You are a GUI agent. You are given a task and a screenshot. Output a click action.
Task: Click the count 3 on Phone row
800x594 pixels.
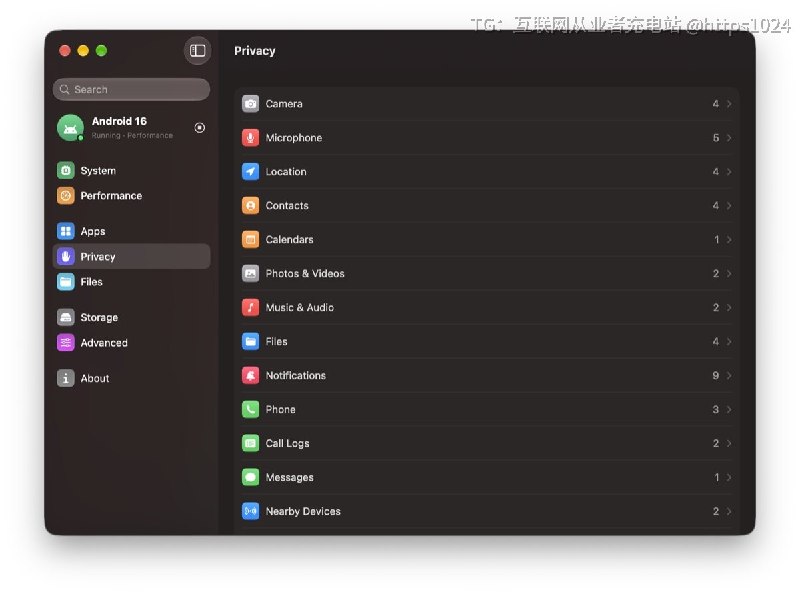[716, 409]
